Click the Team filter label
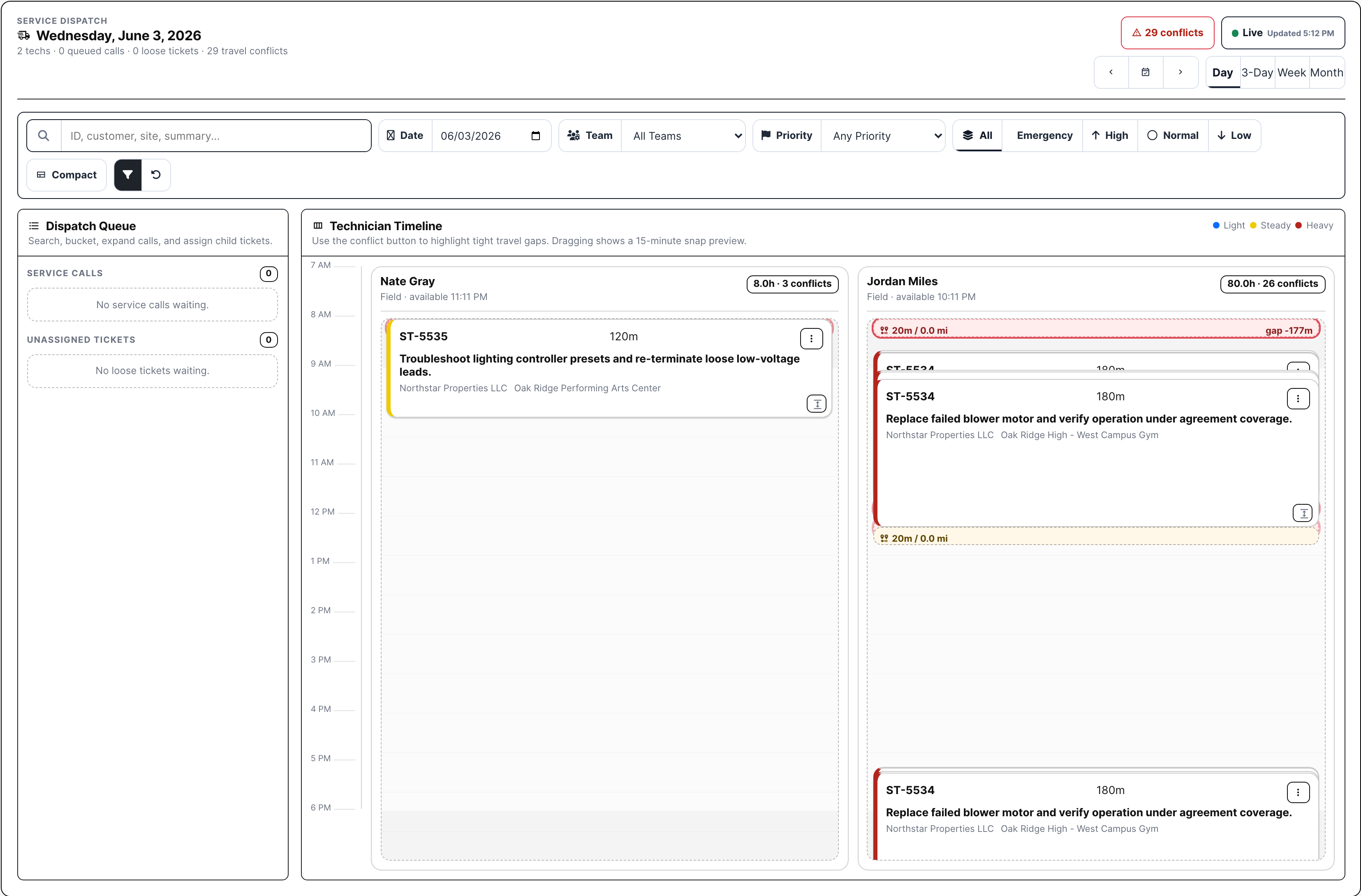The width and height of the screenshot is (1361, 896). (x=590, y=136)
